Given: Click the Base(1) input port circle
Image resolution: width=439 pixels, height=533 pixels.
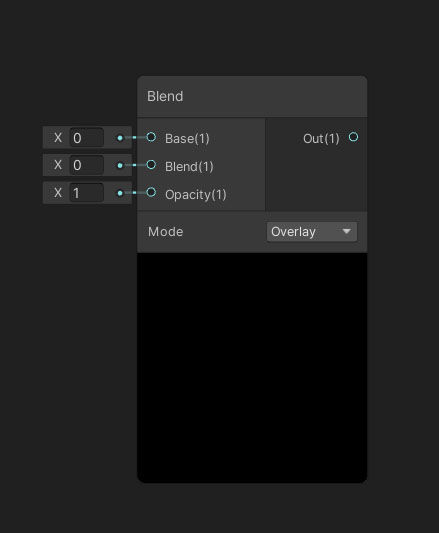Looking at the screenshot, I should click(x=151, y=137).
